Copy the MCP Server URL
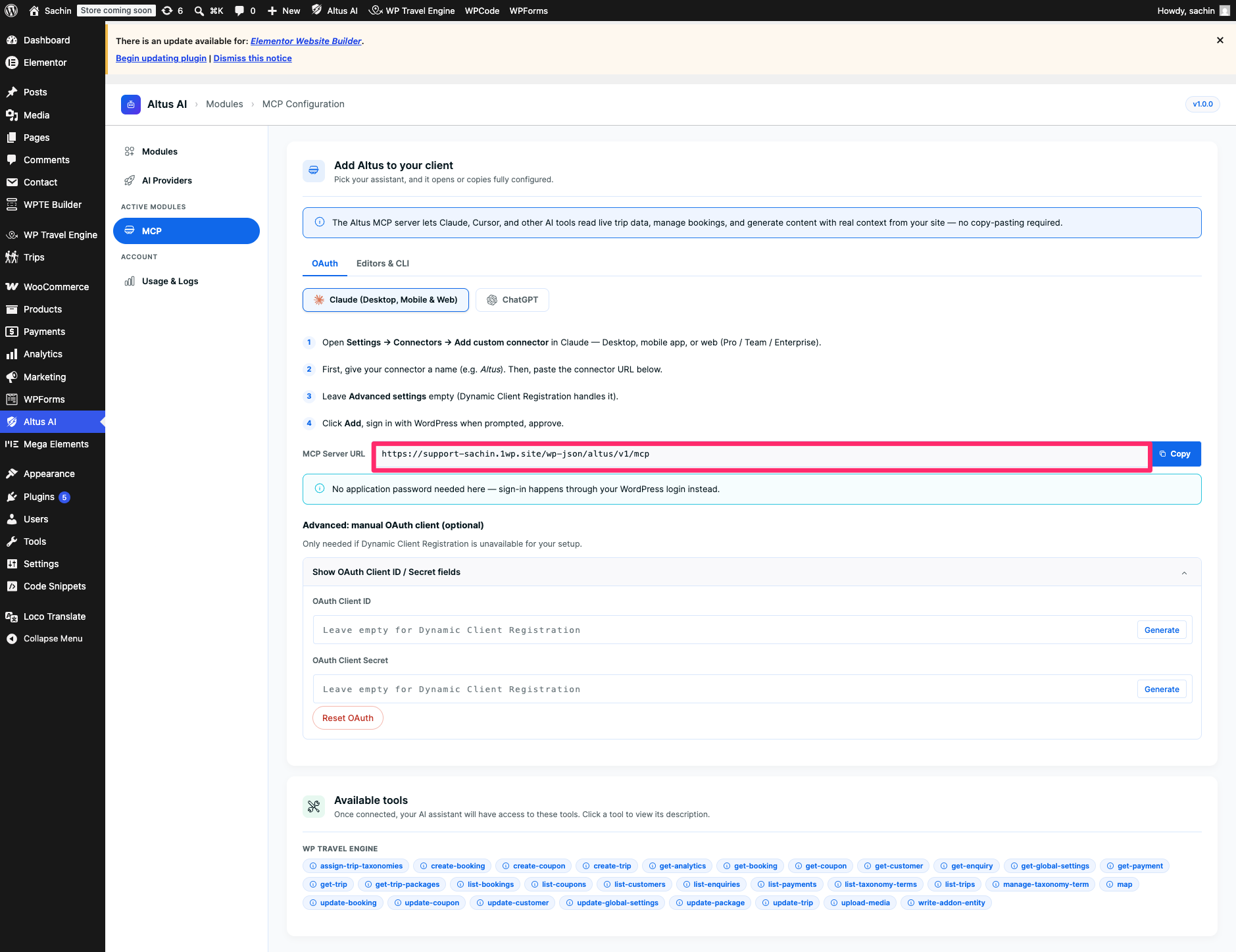The image size is (1236, 952). 1175,454
